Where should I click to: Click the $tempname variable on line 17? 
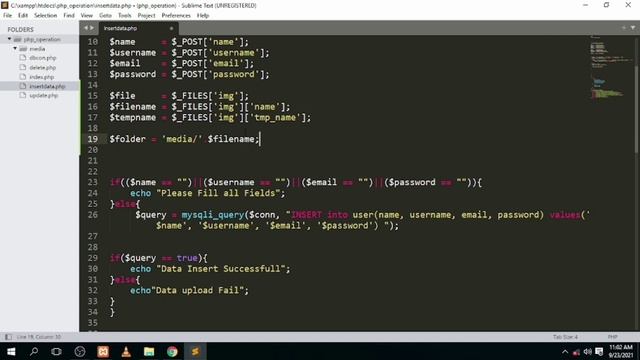pos(133,118)
